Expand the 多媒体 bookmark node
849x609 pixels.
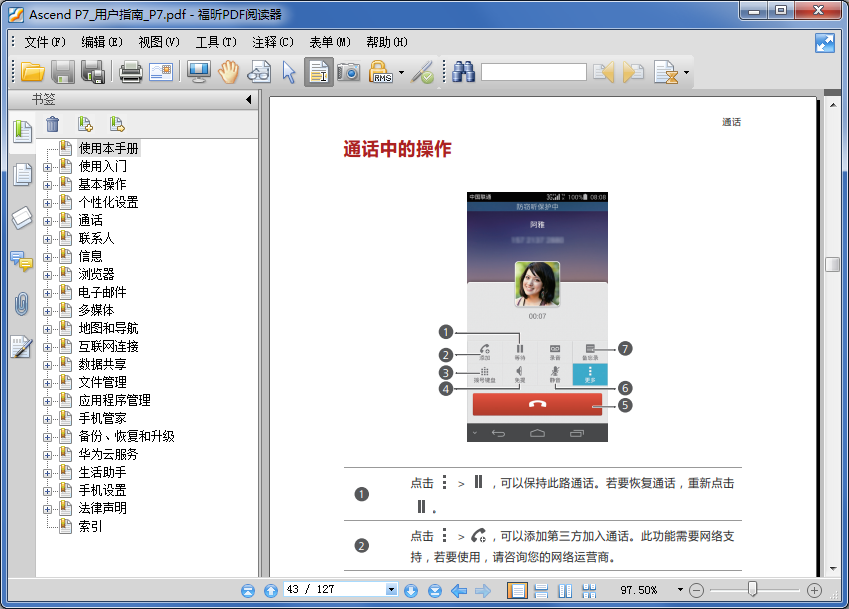click(48, 311)
